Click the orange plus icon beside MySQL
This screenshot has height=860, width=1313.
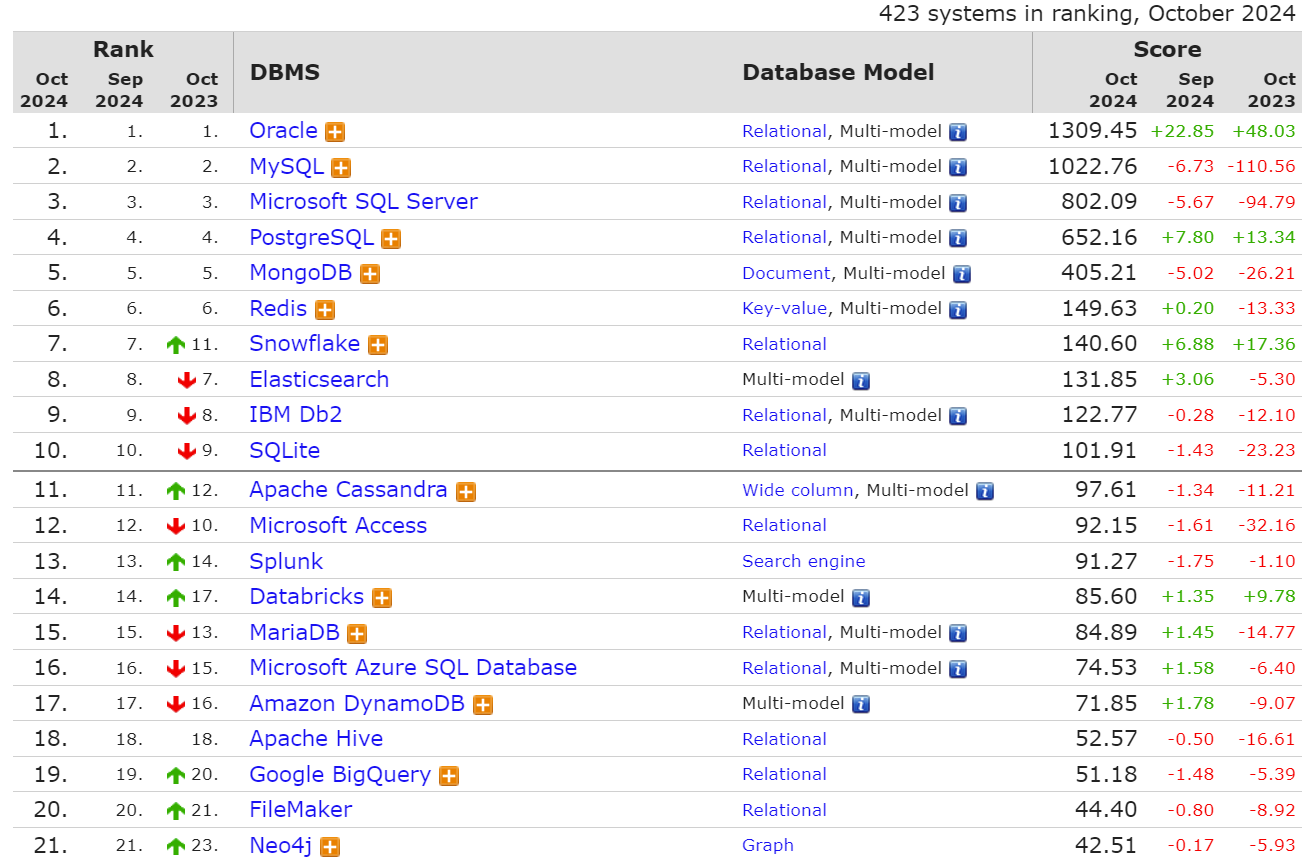coord(341,168)
